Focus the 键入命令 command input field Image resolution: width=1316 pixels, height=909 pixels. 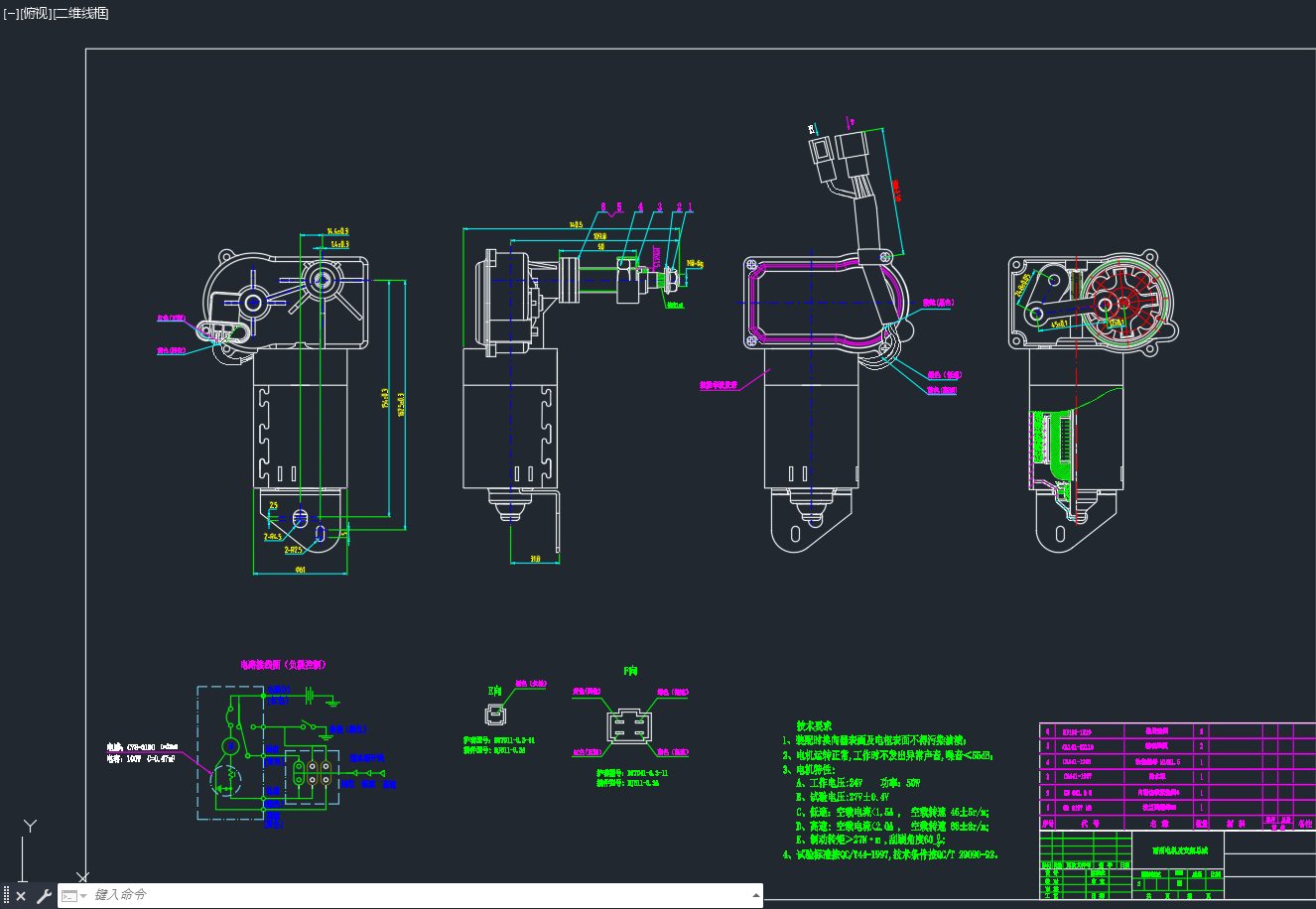coord(417,895)
